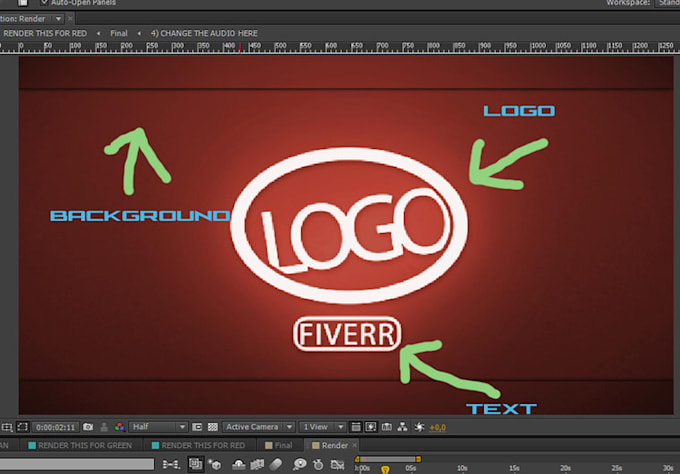Toggle the Pixel Aspect Ratio Correction icon

(356, 427)
